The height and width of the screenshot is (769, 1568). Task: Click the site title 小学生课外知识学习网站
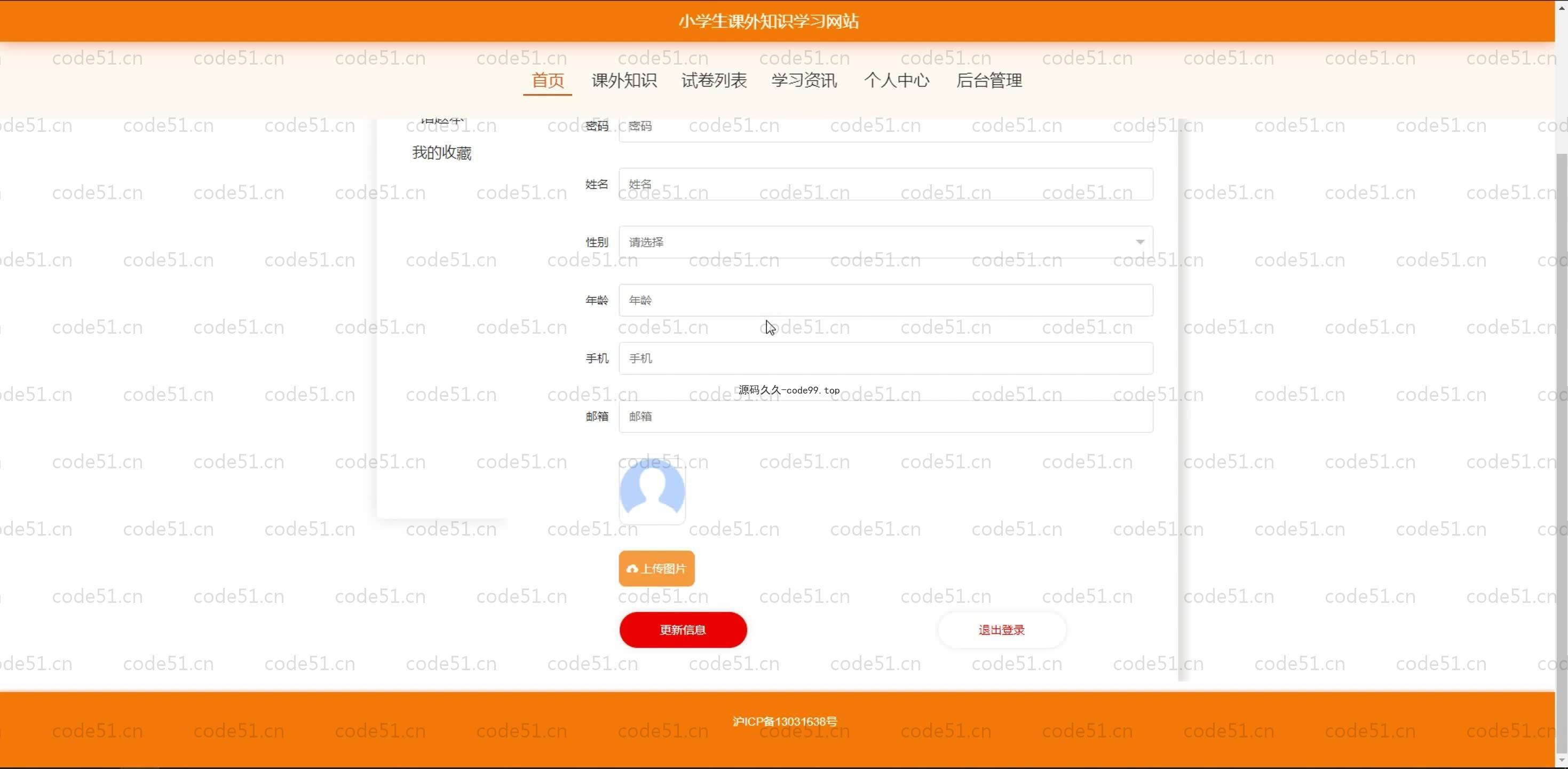[769, 21]
